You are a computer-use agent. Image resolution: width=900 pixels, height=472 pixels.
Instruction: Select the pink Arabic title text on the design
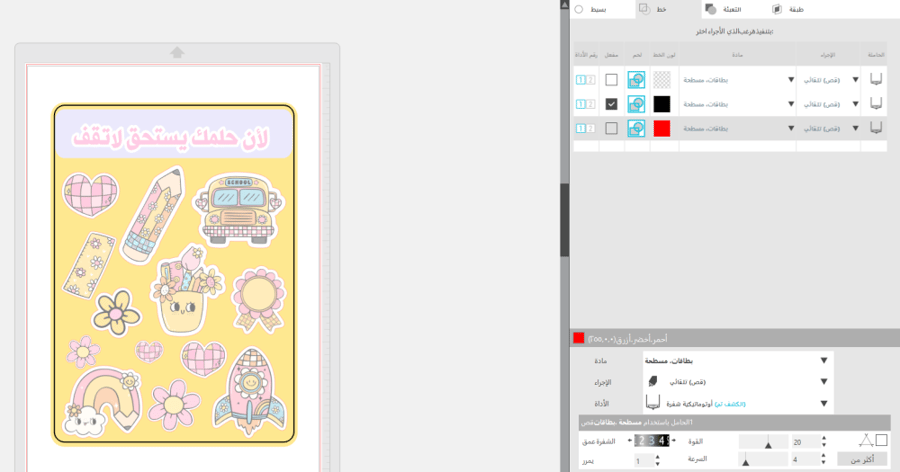coord(170,138)
